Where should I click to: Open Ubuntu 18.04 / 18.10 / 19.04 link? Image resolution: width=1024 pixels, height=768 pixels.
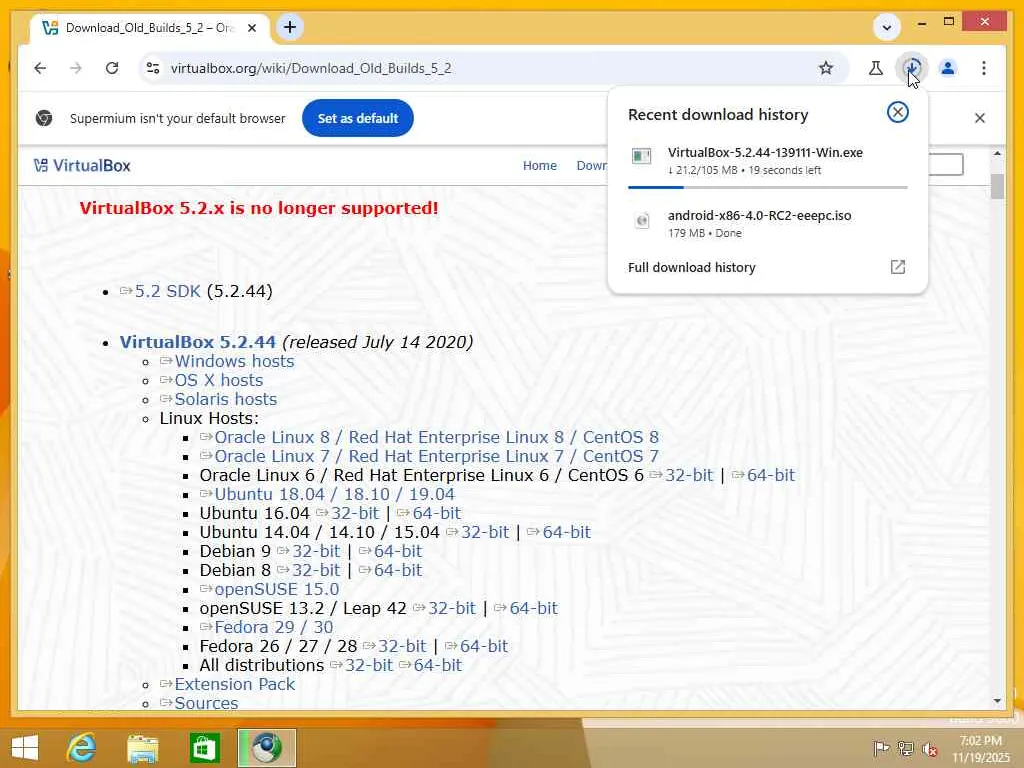click(334, 494)
